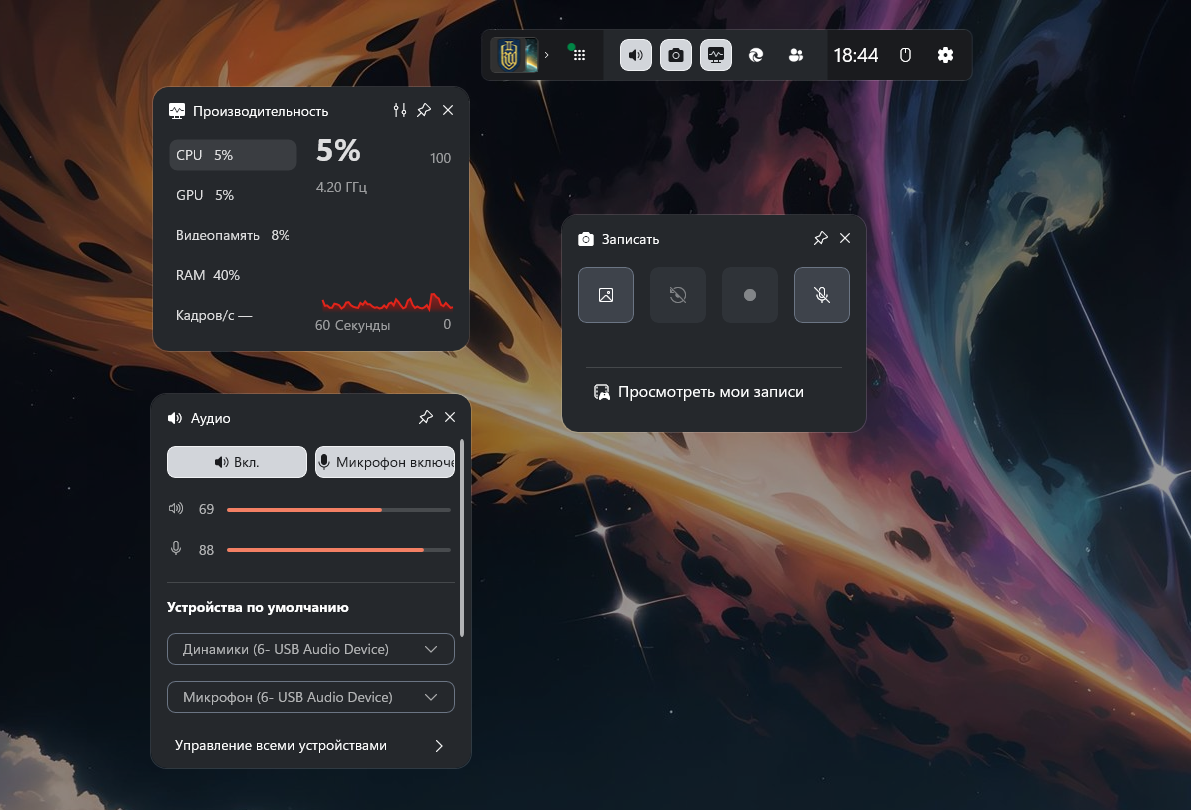Select the GPU 5% tab
1191x810 pixels.
[232, 195]
